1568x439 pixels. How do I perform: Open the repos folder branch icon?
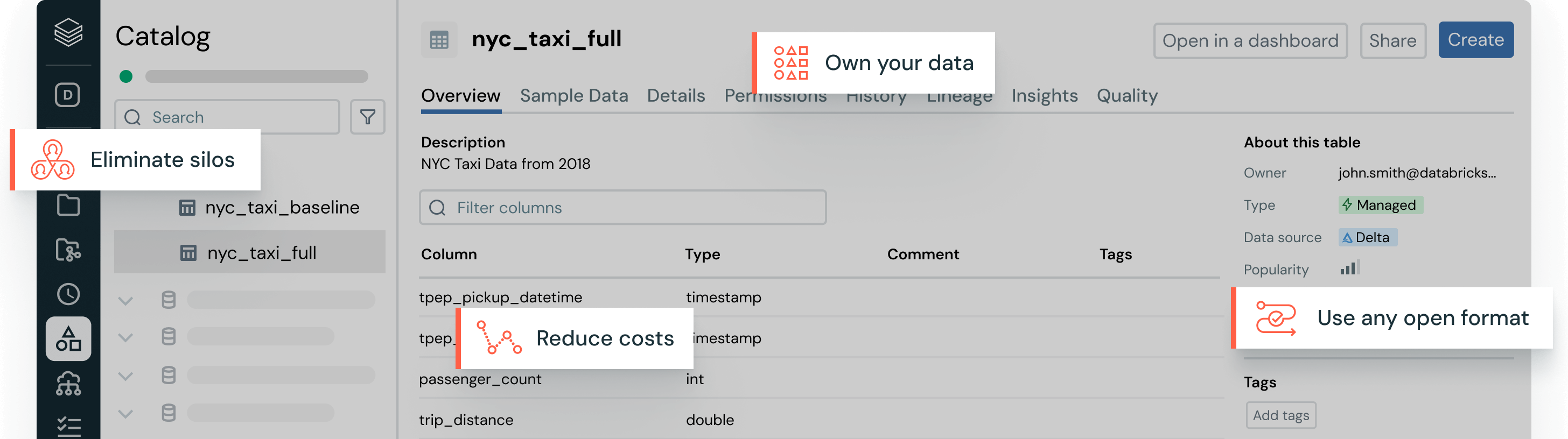[67, 249]
